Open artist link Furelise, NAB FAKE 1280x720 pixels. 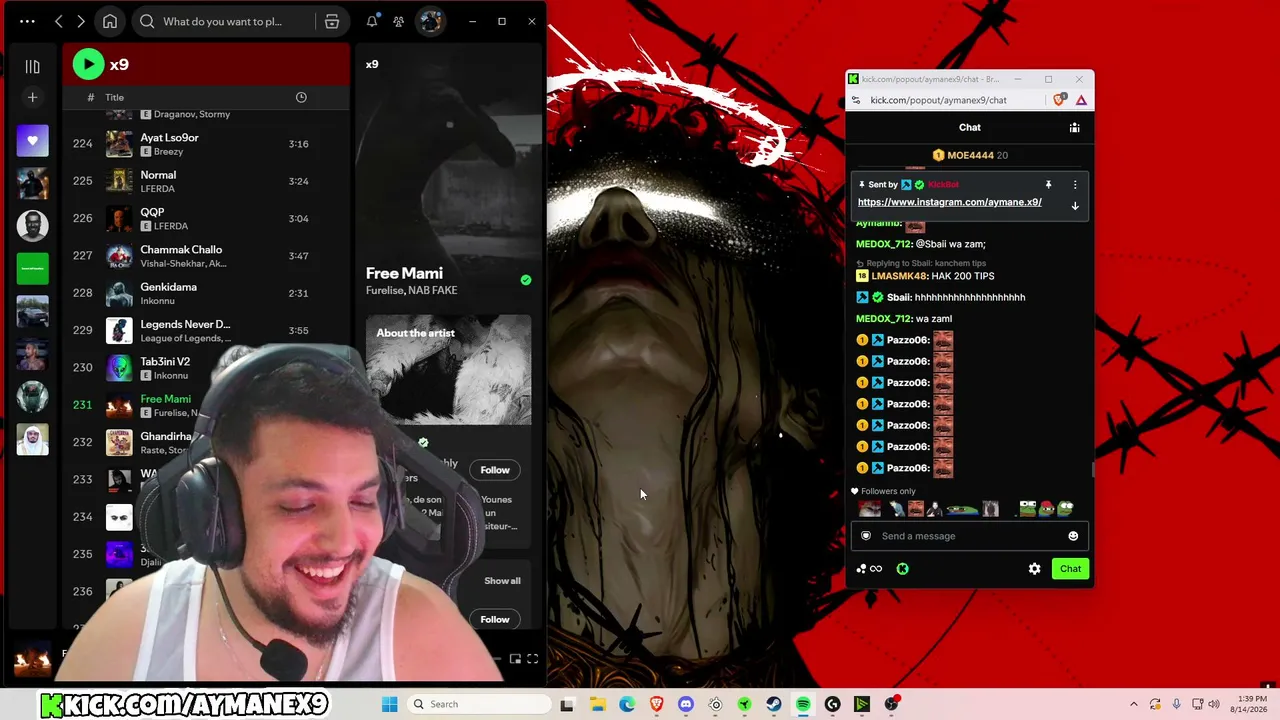click(x=411, y=290)
